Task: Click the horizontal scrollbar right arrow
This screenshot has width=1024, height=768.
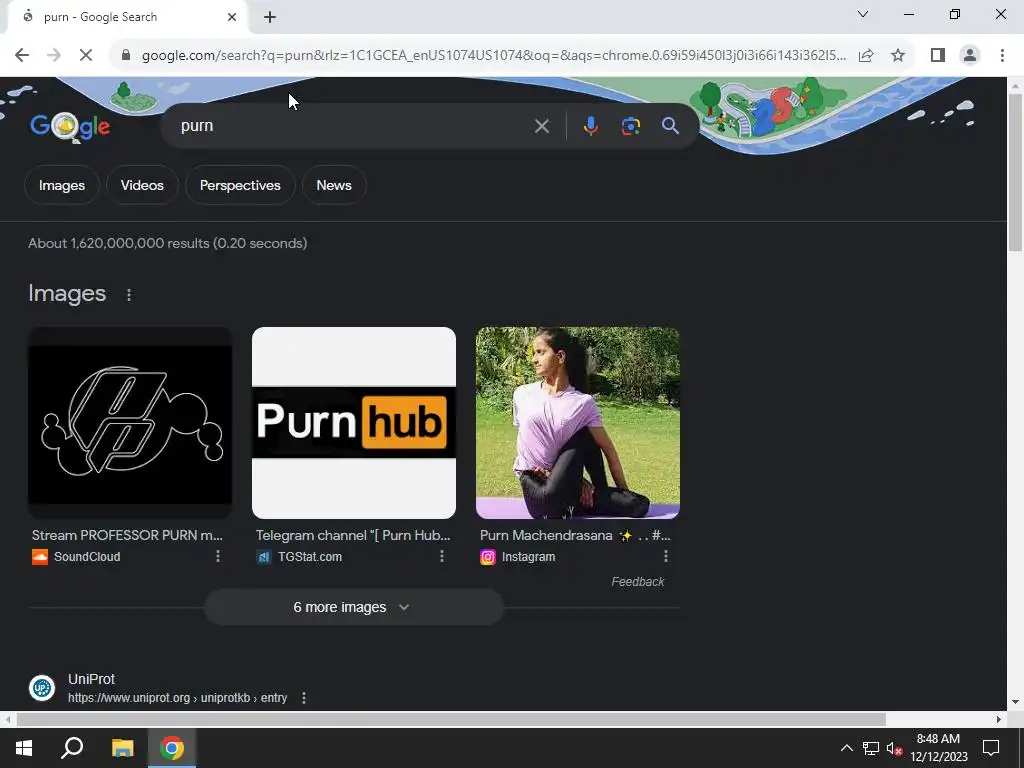Action: (999, 720)
